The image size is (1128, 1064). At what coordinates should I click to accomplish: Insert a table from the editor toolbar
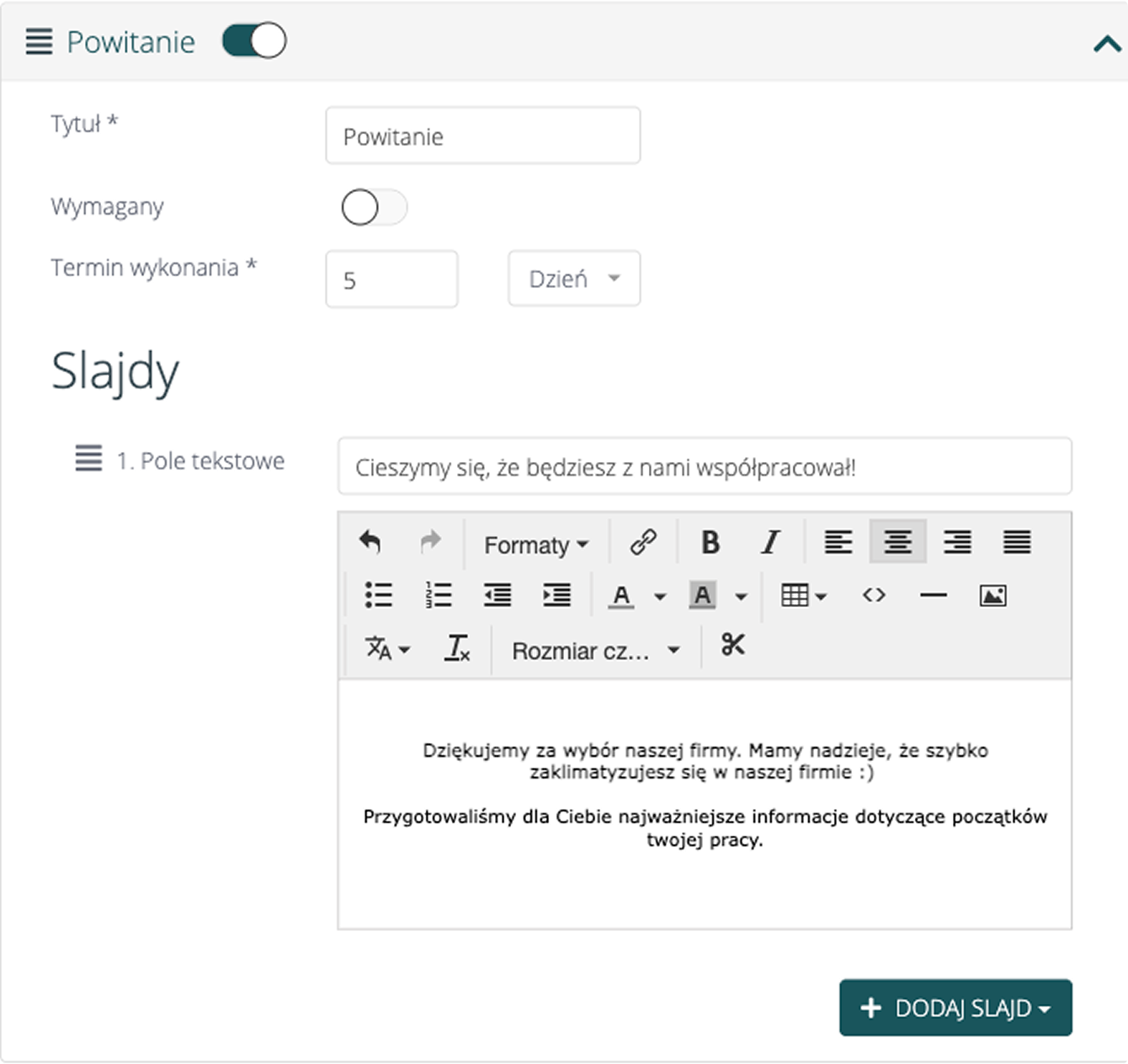coord(795,595)
